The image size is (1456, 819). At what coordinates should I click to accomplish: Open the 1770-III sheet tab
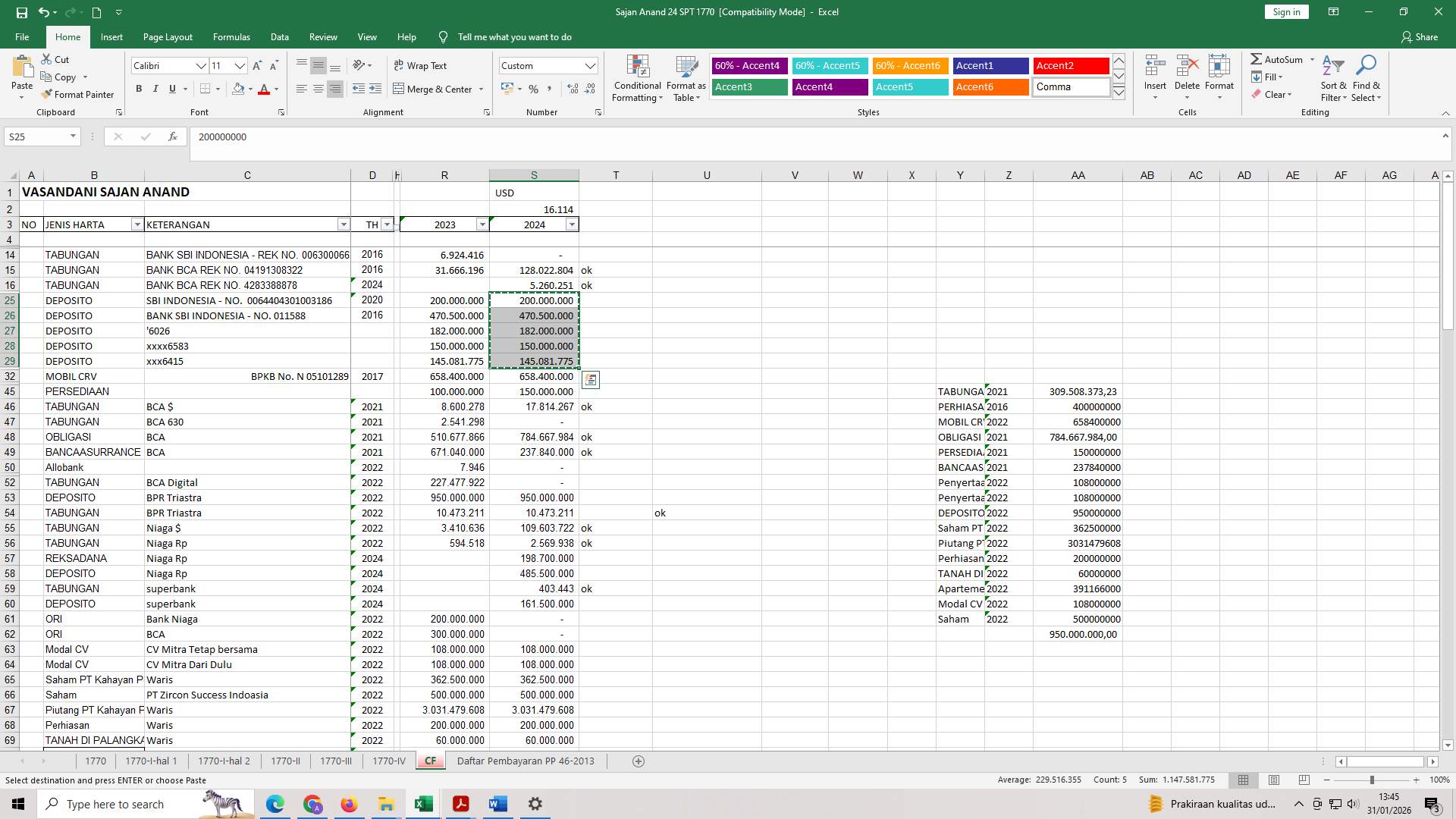[335, 761]
